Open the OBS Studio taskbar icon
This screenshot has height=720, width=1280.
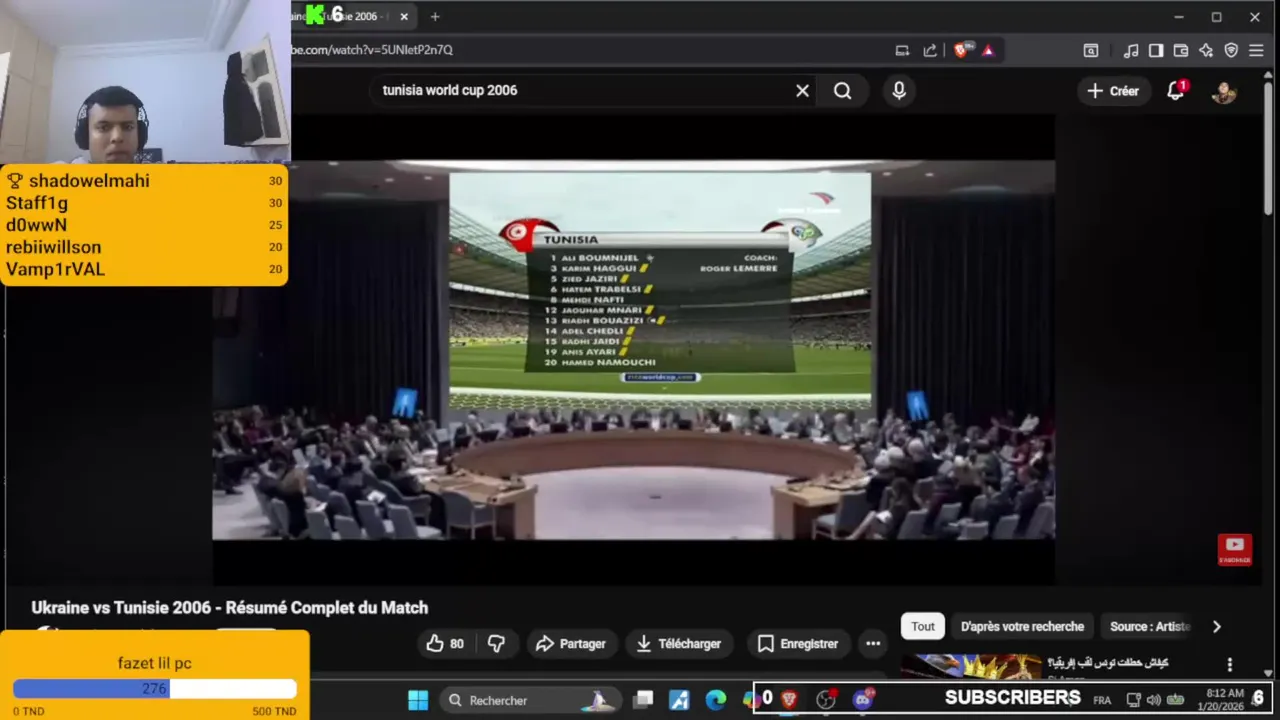(x=826, y=700)
